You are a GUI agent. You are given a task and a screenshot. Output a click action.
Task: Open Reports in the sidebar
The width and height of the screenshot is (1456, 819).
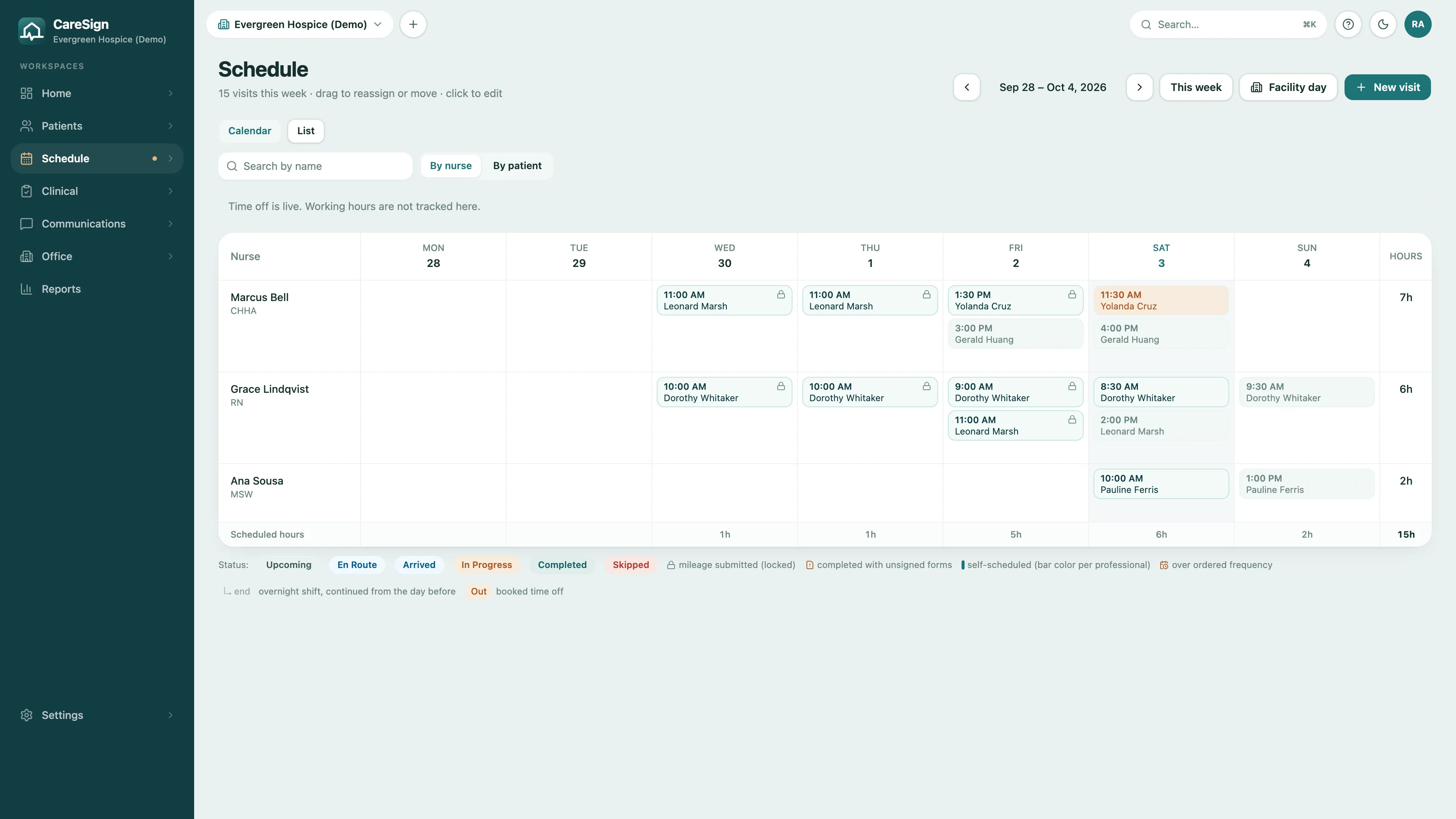point(97,289)
